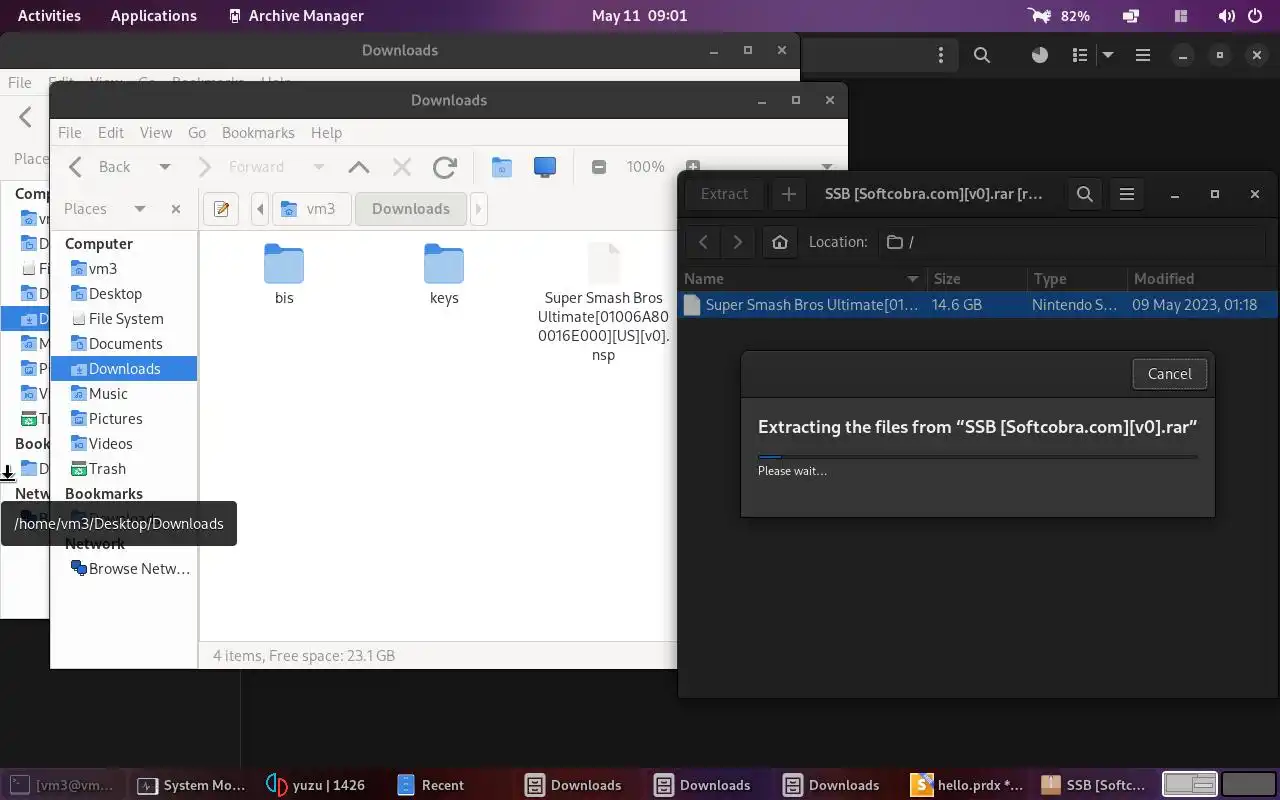Reload the current folder
Viewport: 1280px width, 800px height.
click(445, 167)
